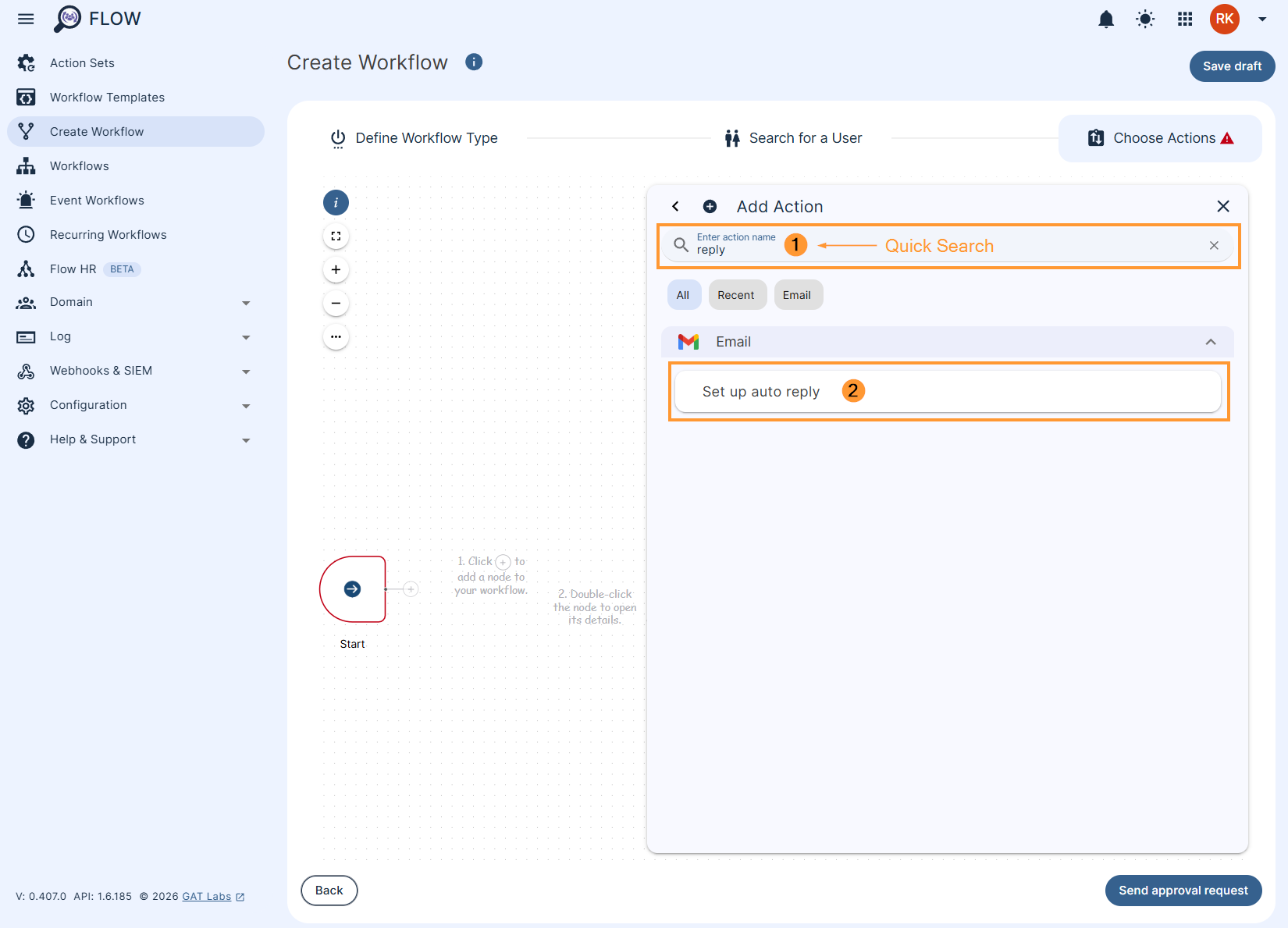The width and height of the screenshot is (1288, 928).
Task: Go to Workflows in the sidebar
Action: [79, 165]
